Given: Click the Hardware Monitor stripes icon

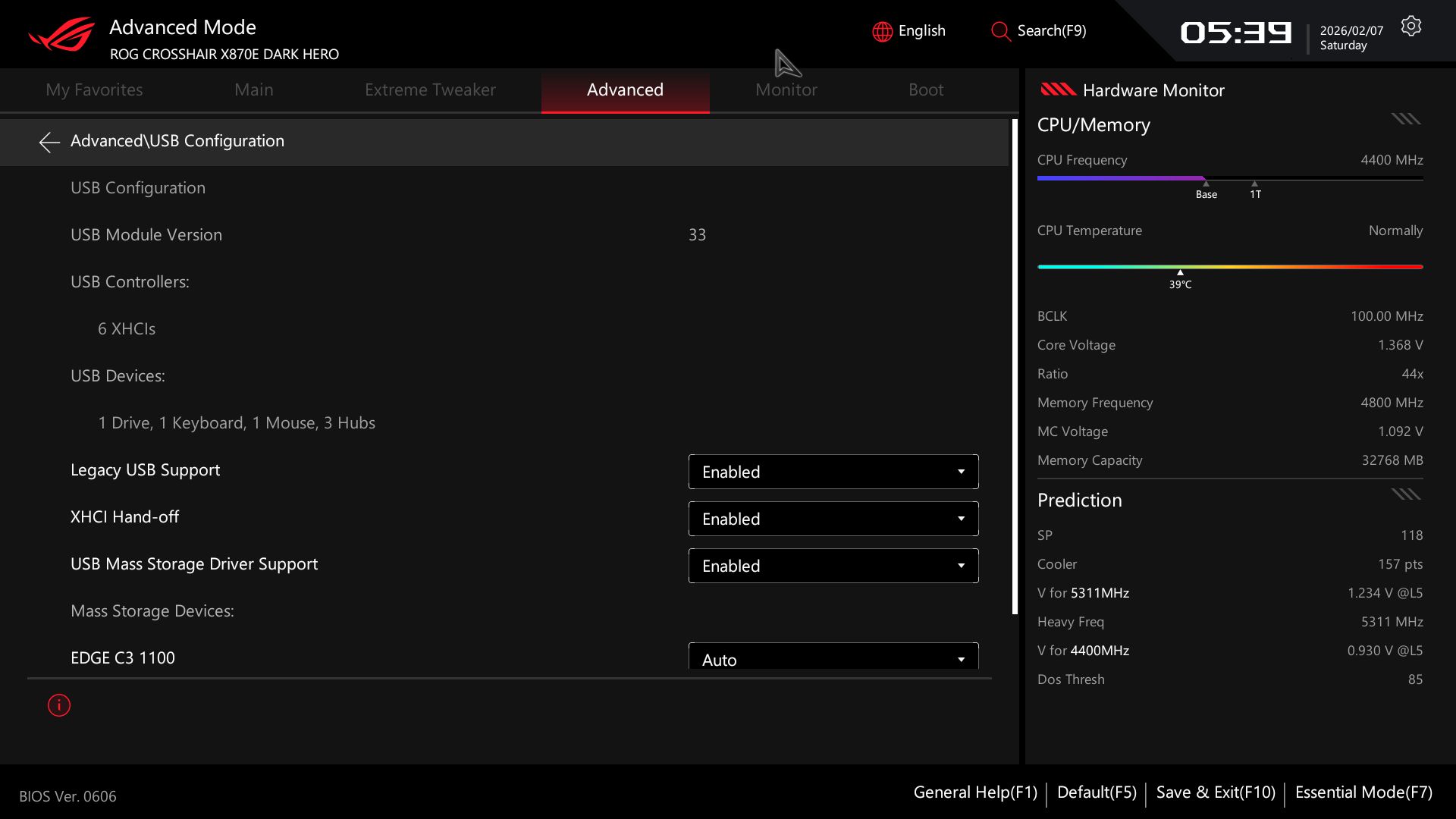Looking at the screenshot, I should click(x=1058, y=89).
